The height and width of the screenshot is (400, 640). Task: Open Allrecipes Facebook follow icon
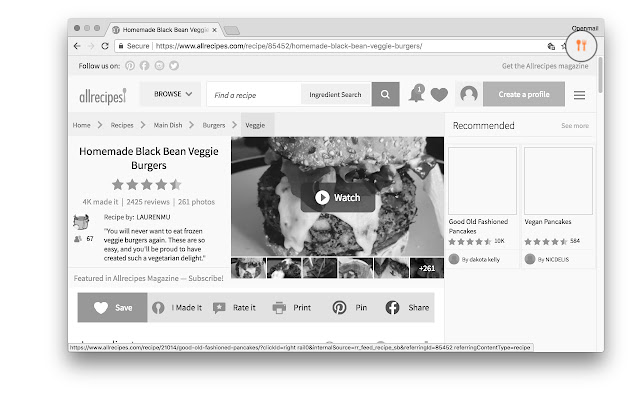pyautogui.click(x=144, y=66)
